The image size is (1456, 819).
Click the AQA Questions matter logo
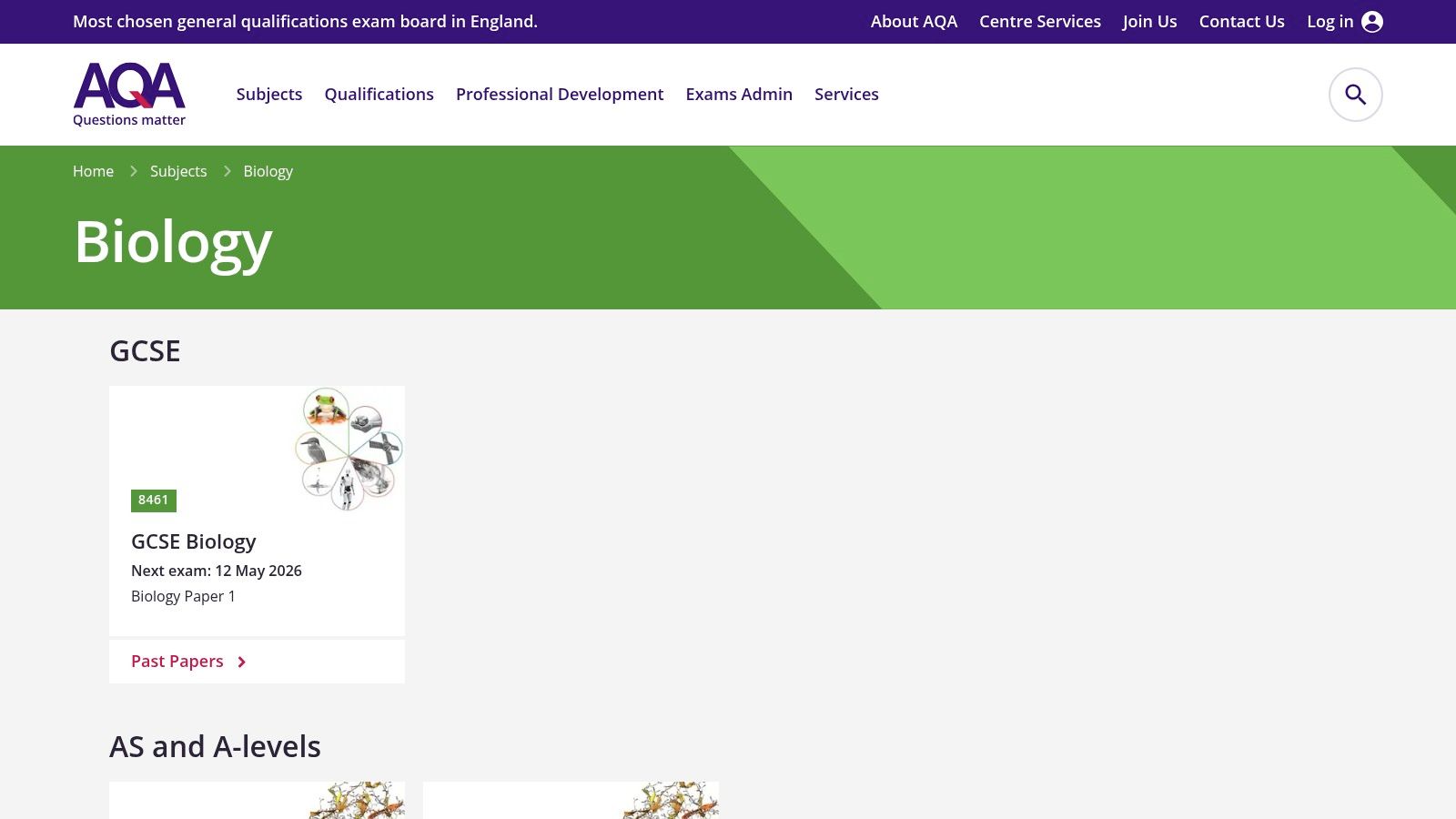point(129,95)
